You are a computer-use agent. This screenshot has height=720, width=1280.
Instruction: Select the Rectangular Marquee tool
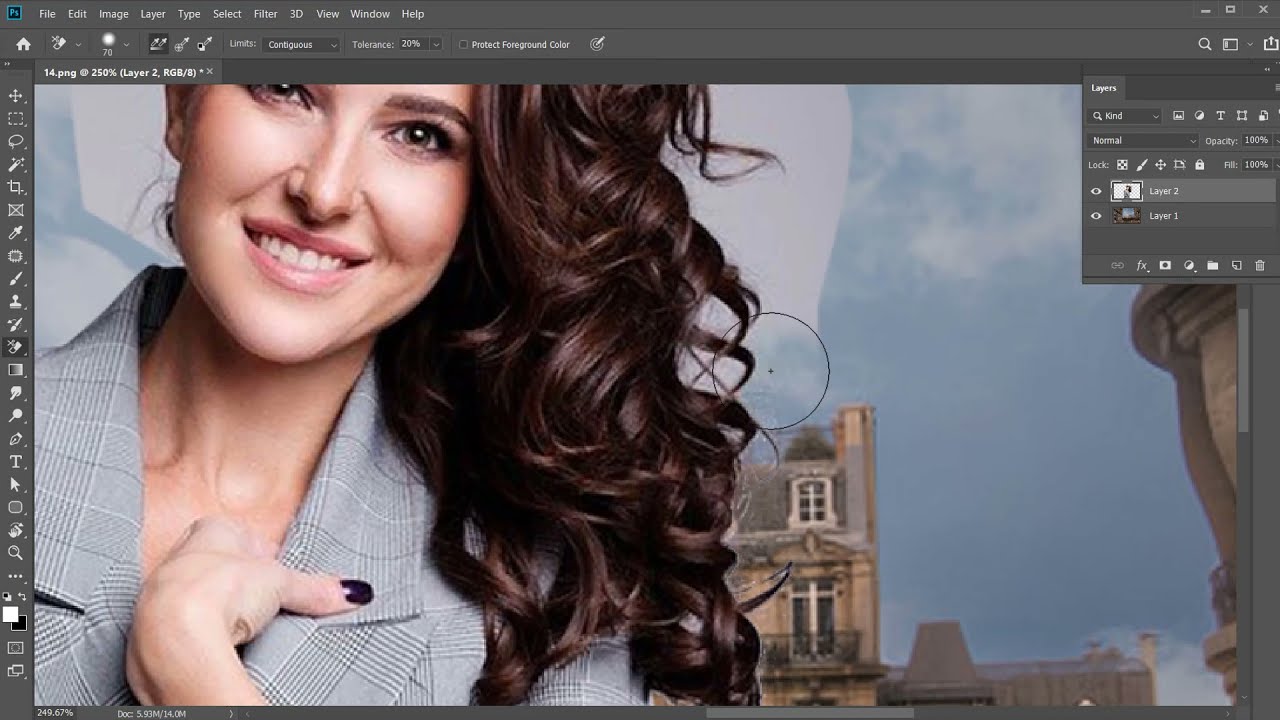click(16, 119)
